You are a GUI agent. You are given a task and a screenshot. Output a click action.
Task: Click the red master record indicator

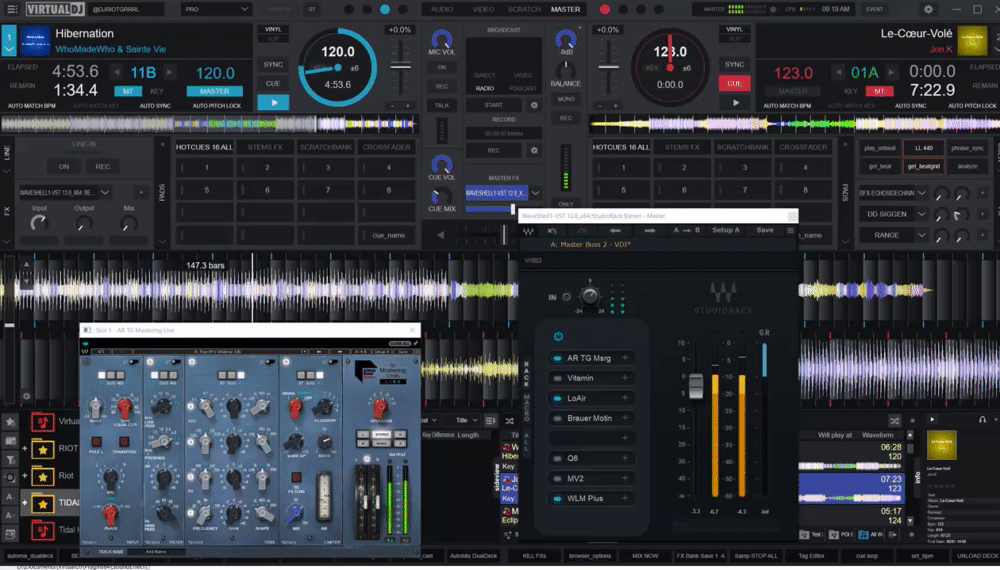(x=604, y=10)
